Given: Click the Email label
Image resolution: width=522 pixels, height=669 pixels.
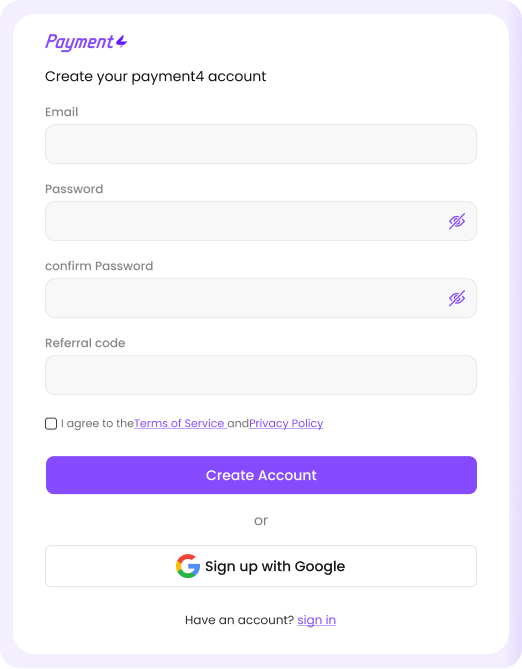Looking at the screenshot, I should (x=61, y=112).
